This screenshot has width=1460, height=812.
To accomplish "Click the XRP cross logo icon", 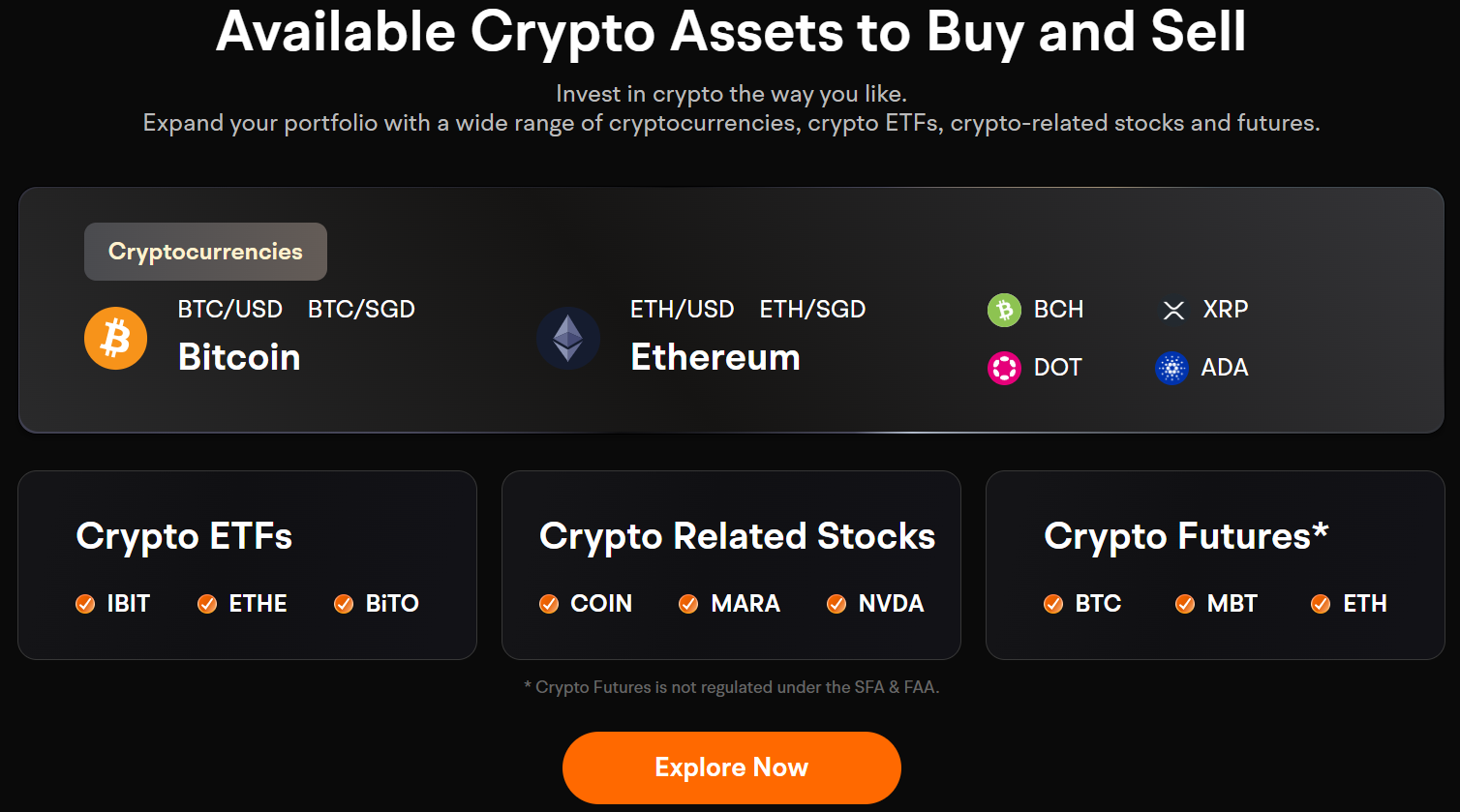I will tap(1173, 310).
